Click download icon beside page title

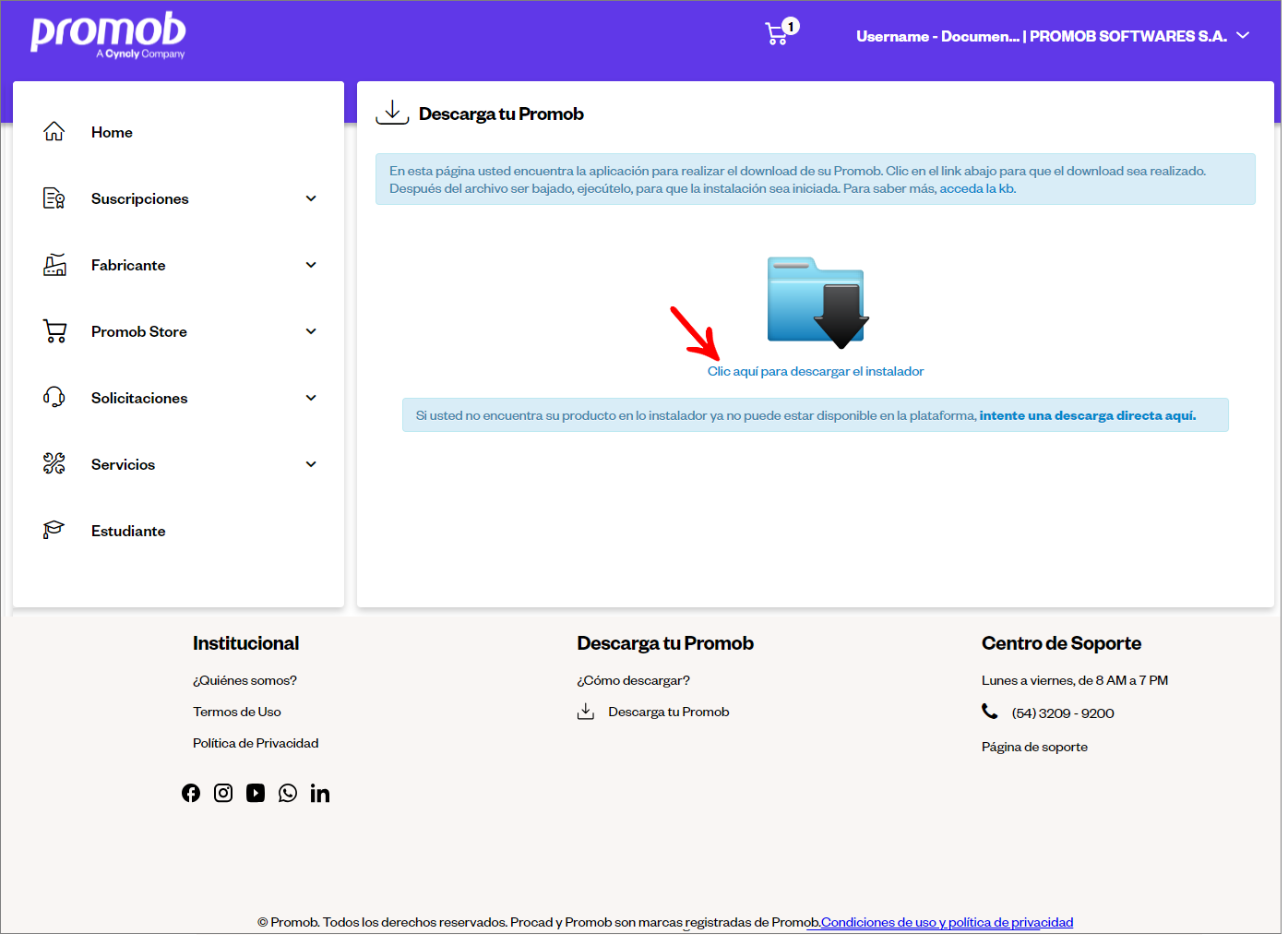click(x=392, y=113)
